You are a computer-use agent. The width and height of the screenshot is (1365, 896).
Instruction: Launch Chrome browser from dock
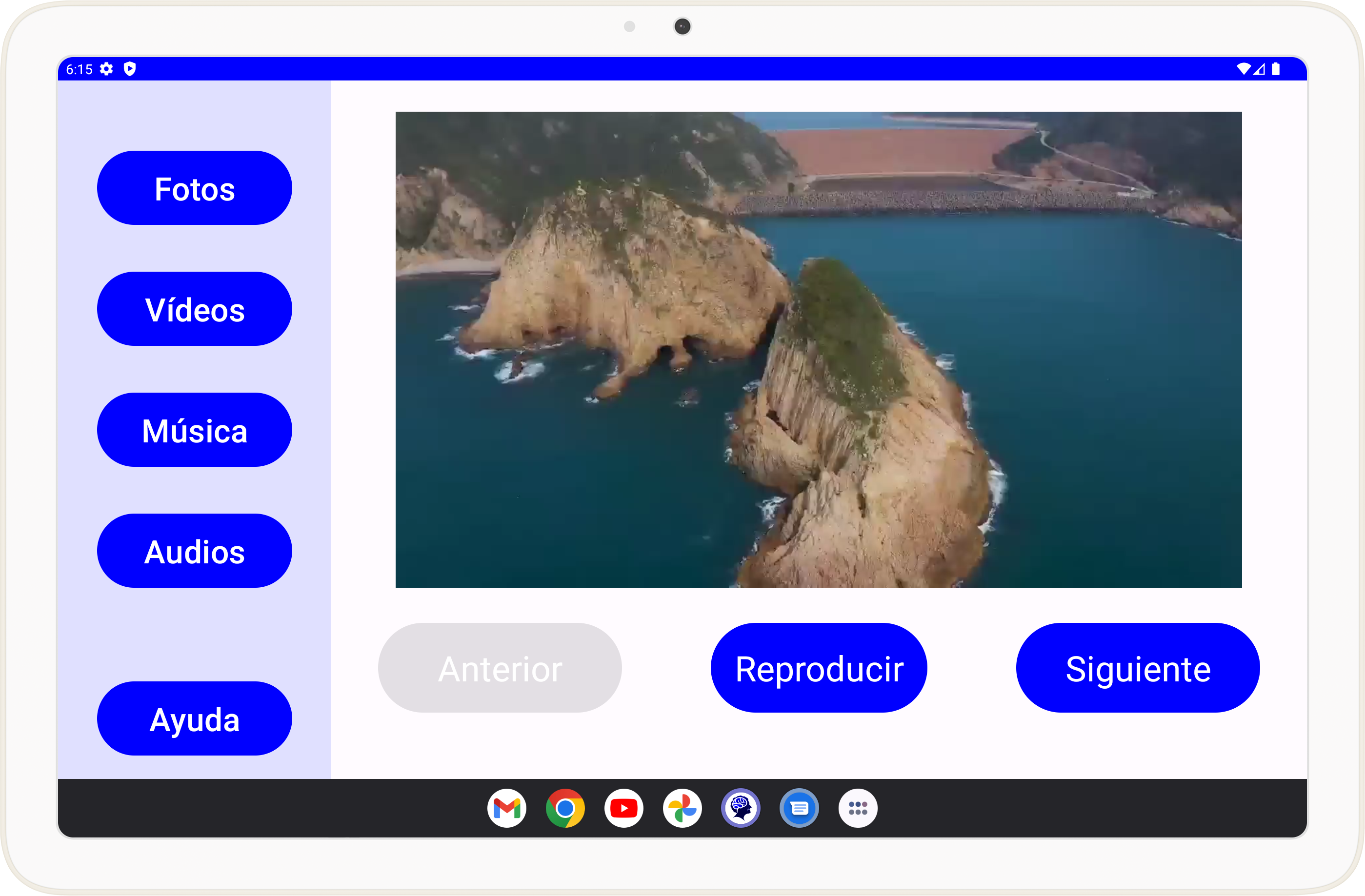click(x=565, y=808)
